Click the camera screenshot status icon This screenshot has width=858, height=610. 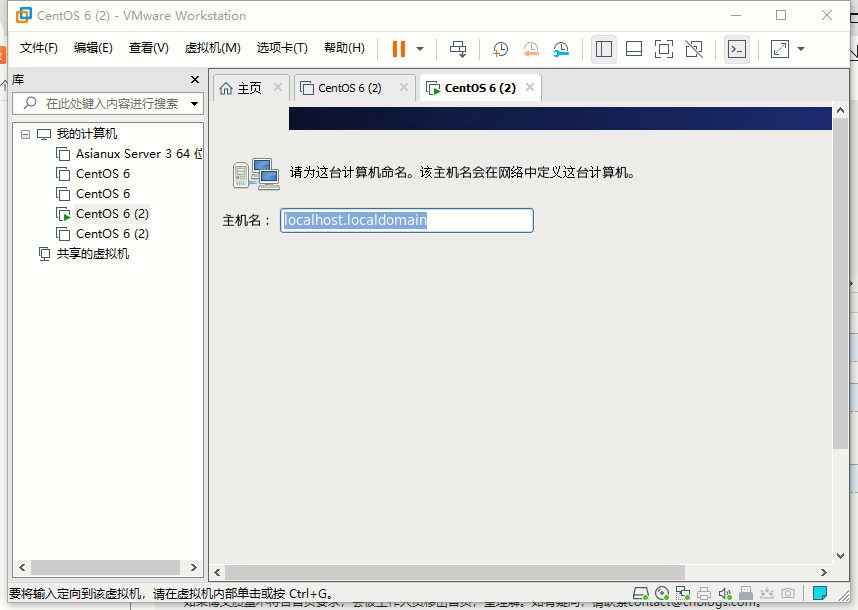coord(788,593)
